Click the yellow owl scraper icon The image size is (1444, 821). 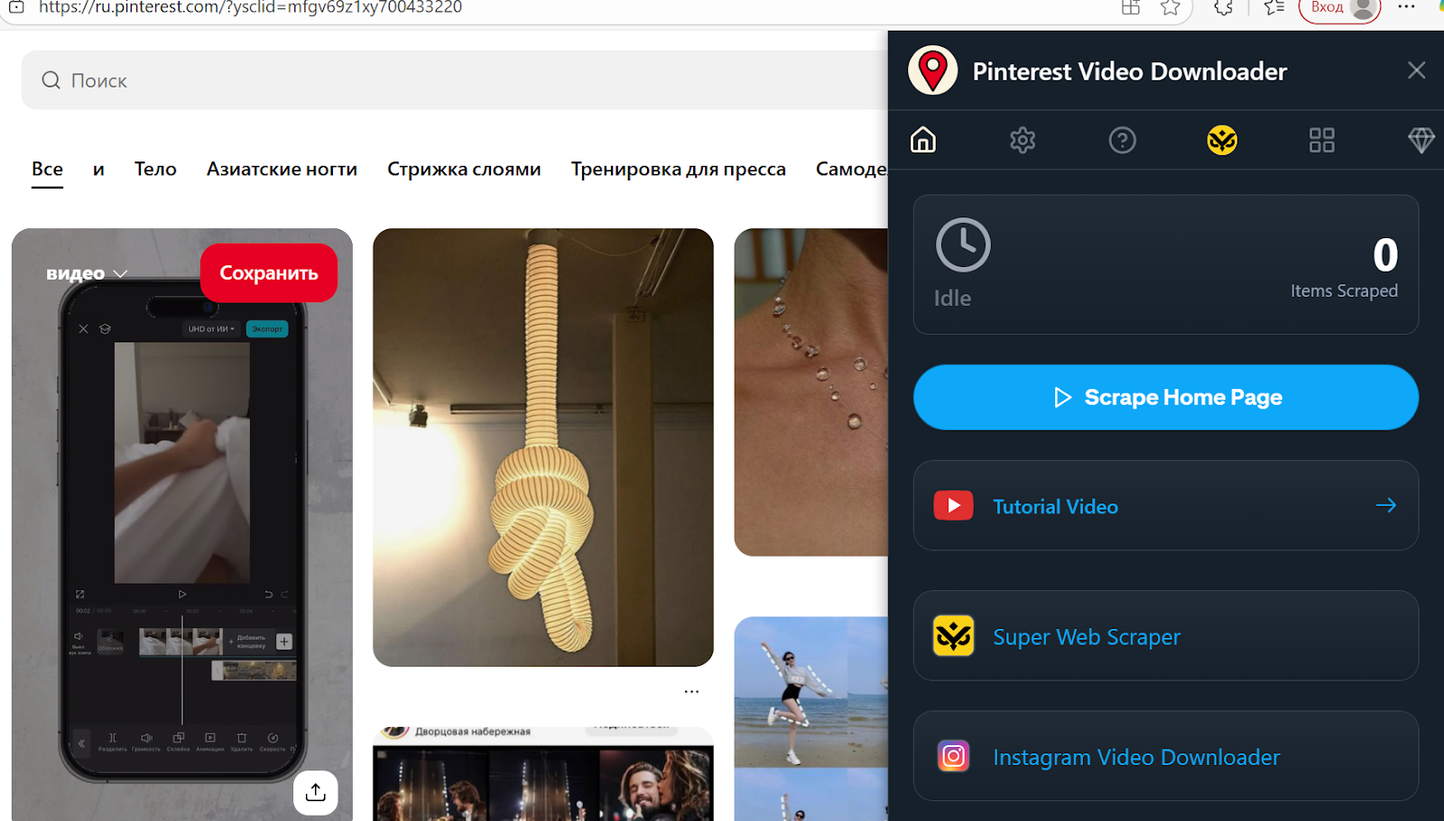click(1222, 140)
